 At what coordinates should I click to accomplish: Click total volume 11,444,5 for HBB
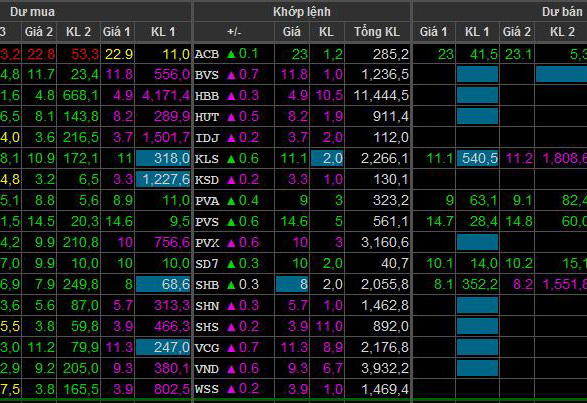click(x=381, y=96)
